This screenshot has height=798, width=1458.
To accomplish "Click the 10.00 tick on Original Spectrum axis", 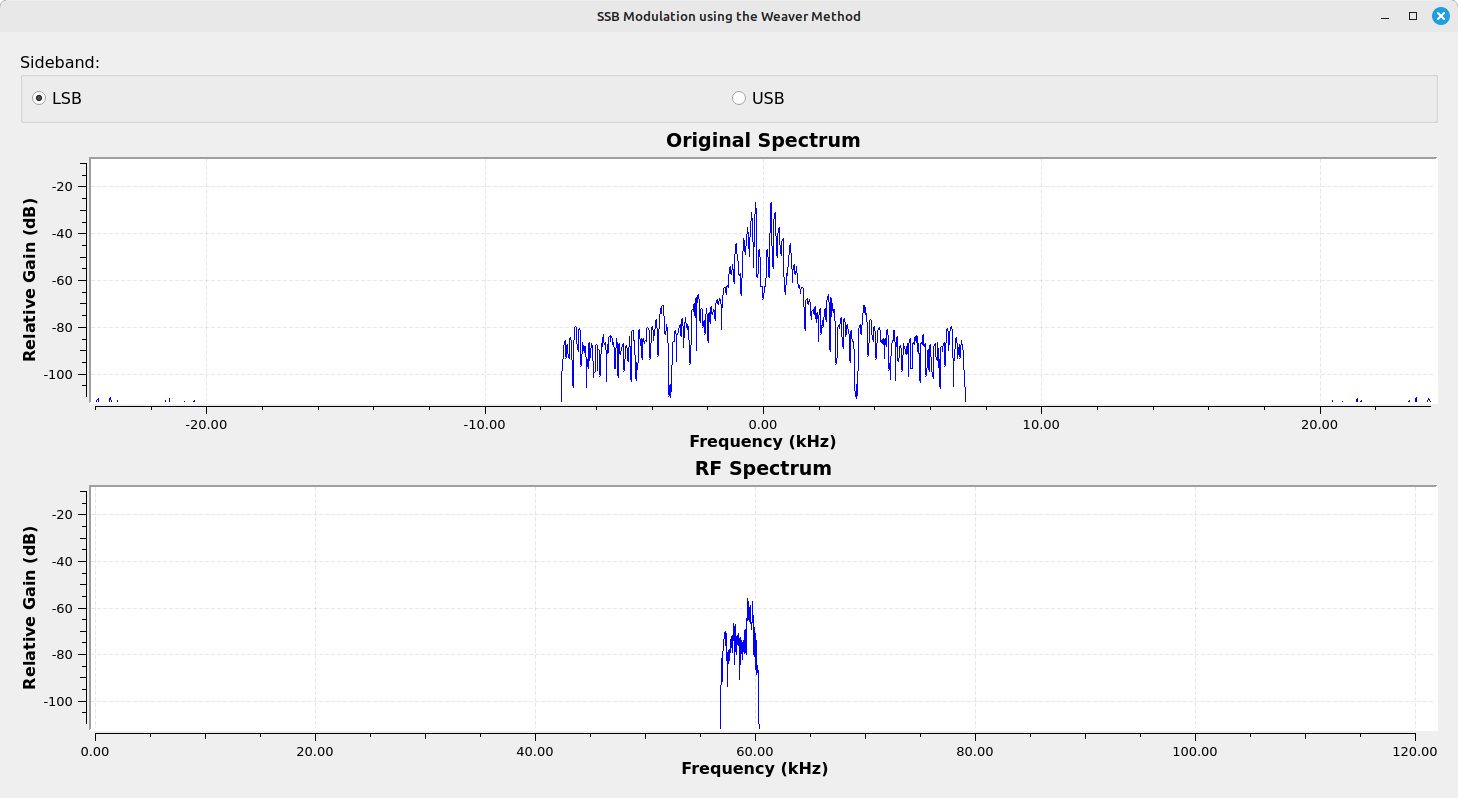I will [1042, 424].
